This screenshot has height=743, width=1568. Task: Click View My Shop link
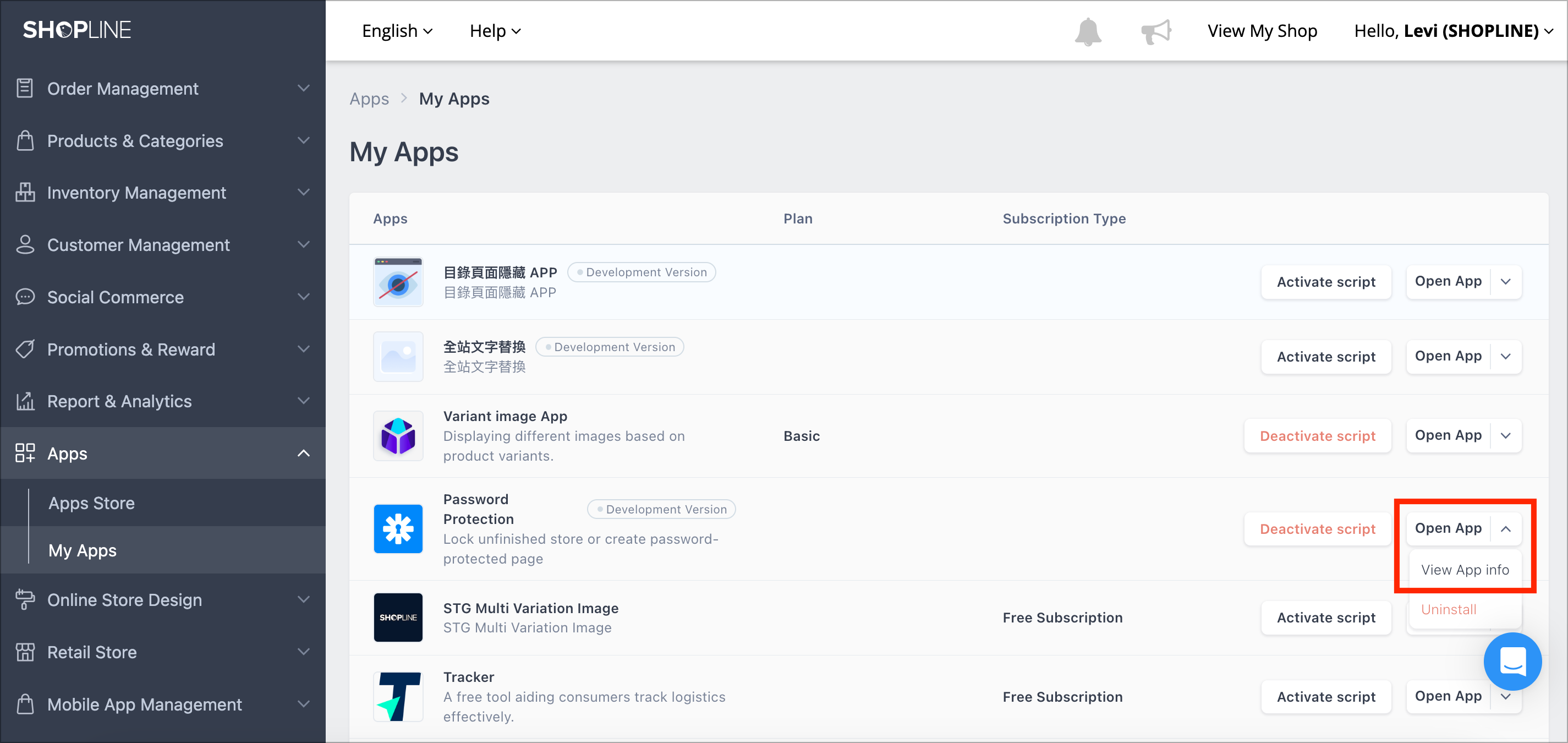point(1262,31)
